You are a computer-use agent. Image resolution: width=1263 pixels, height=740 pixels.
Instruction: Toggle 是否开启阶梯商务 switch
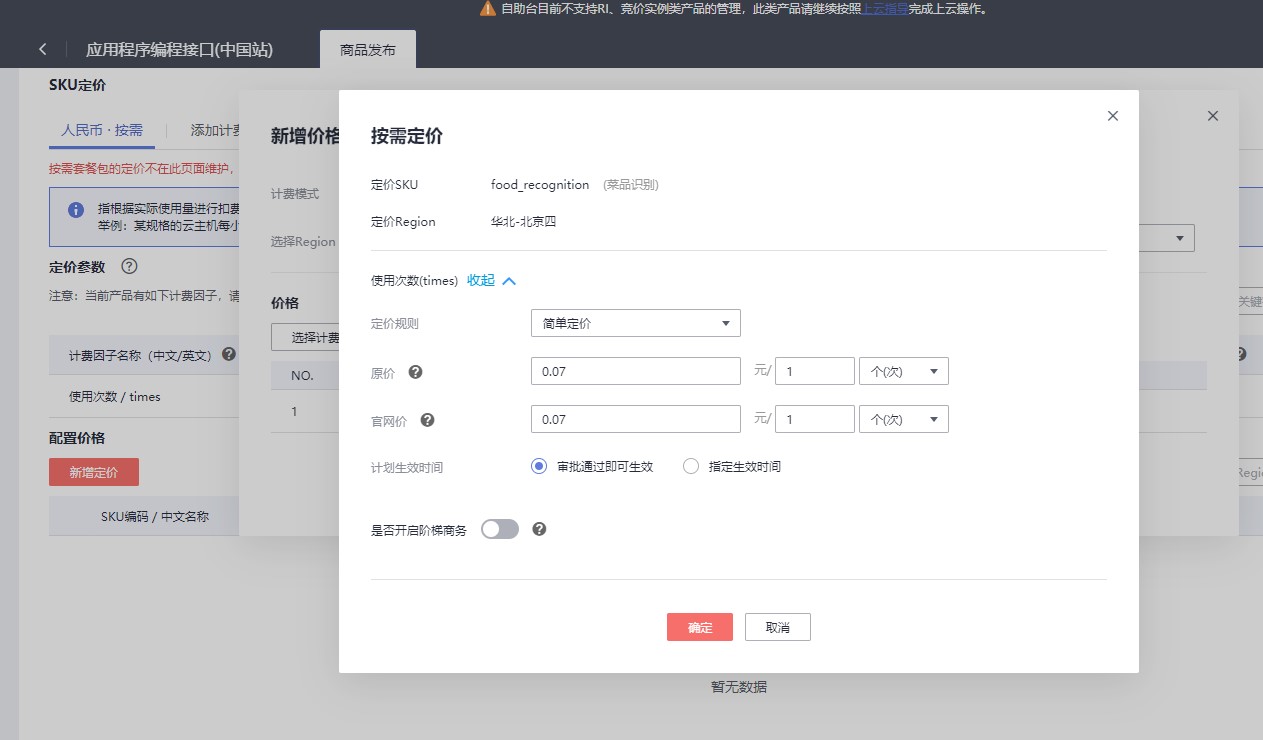(x=500, y=529)
